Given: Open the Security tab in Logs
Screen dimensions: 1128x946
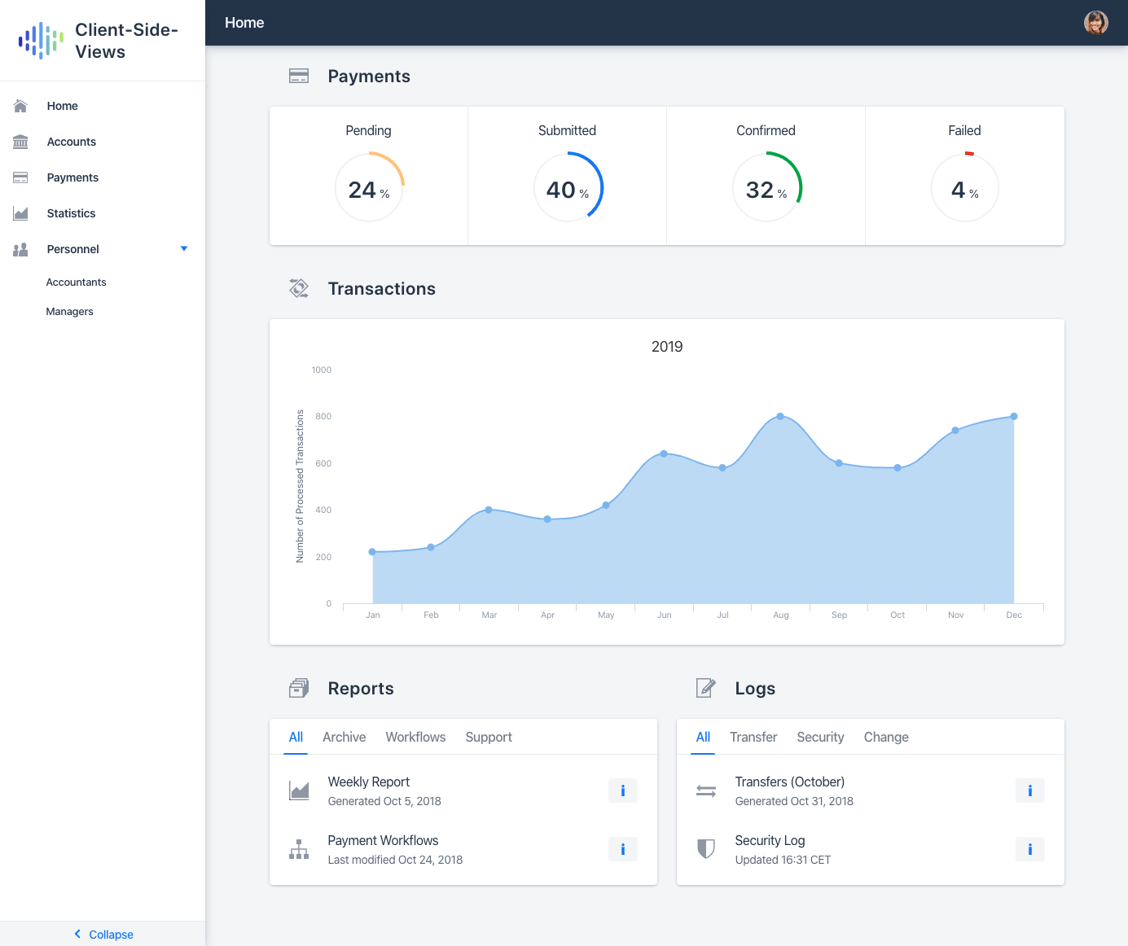Looking at the screenshot, I should tap(820, 737).
